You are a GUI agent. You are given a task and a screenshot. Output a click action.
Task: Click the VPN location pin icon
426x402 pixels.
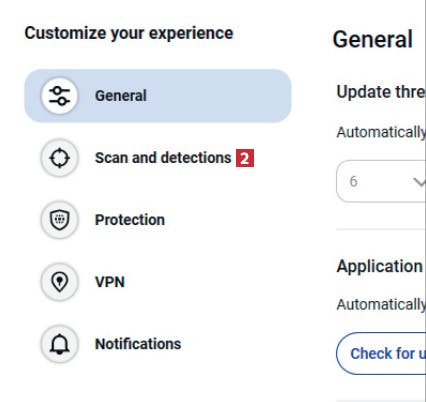[59, 282]
